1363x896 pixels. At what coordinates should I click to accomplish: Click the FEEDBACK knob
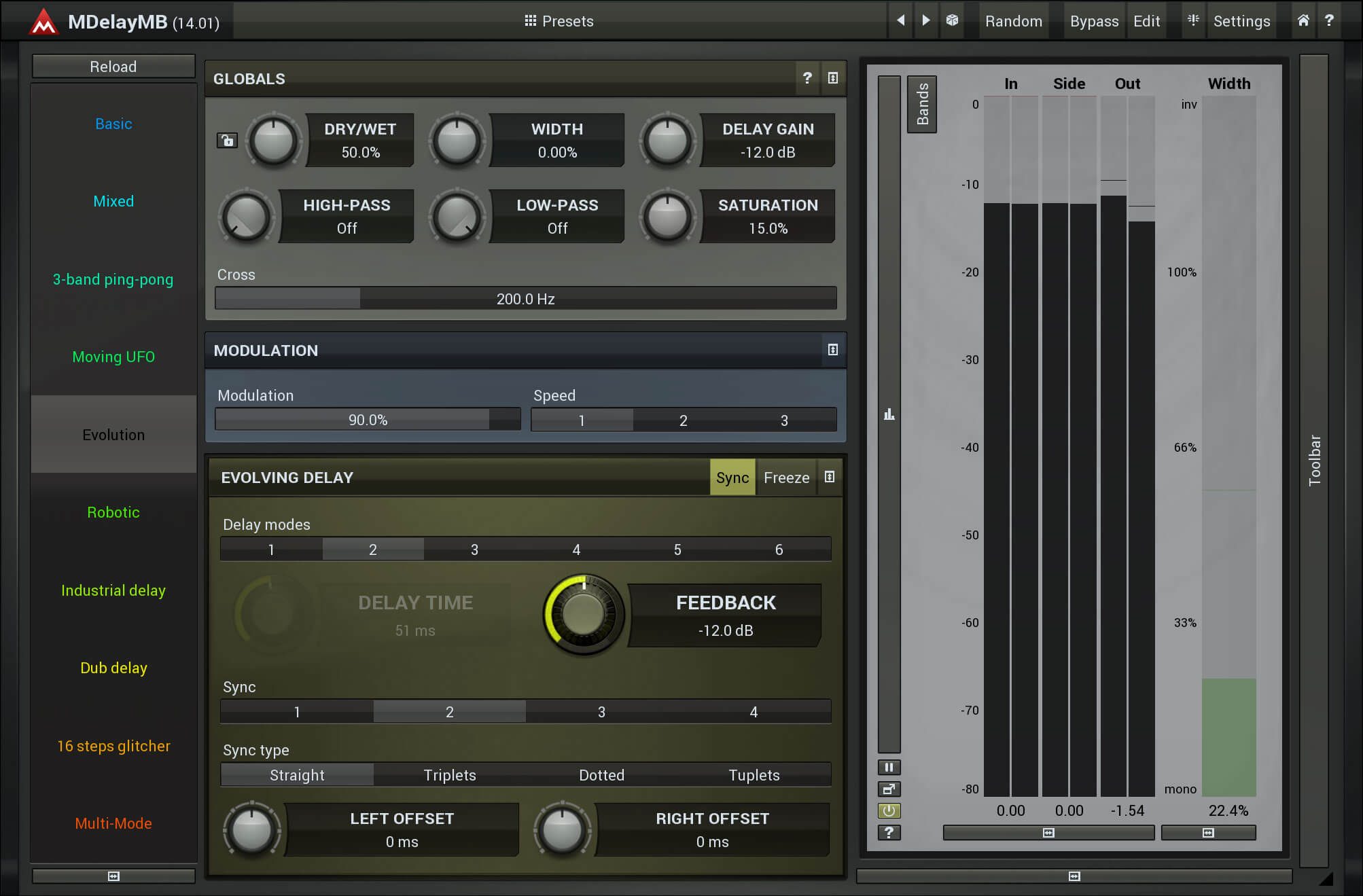pyautogui.click(x=584, y=615)
